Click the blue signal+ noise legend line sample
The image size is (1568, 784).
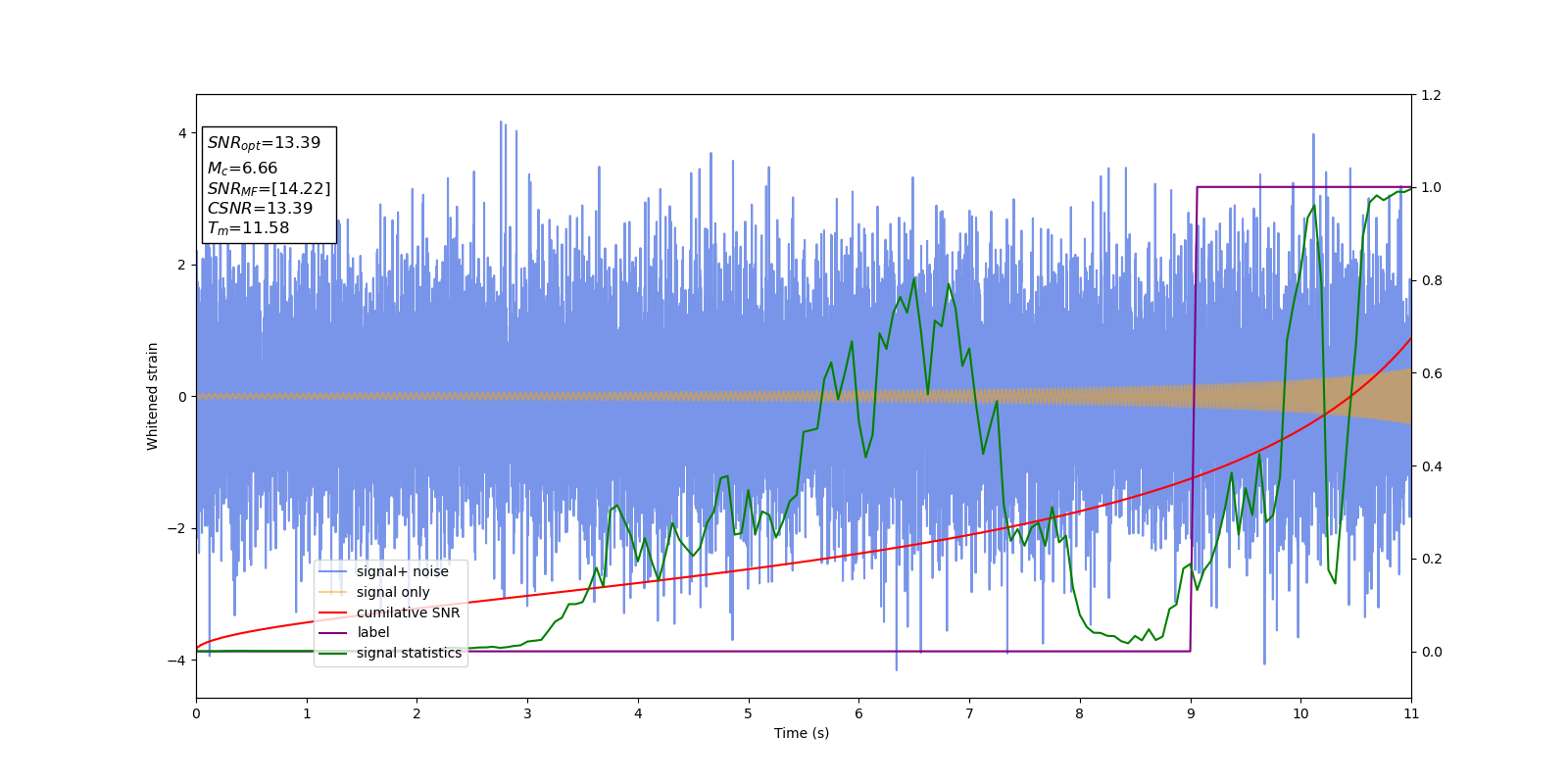coord(333,572)
